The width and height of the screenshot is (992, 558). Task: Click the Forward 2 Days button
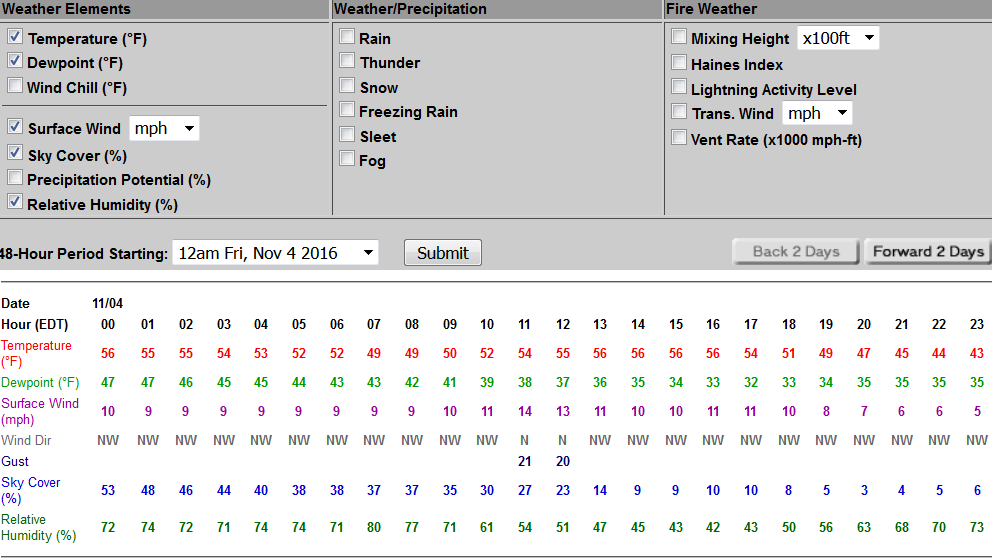pyautogui.click(x=927, y=251)
